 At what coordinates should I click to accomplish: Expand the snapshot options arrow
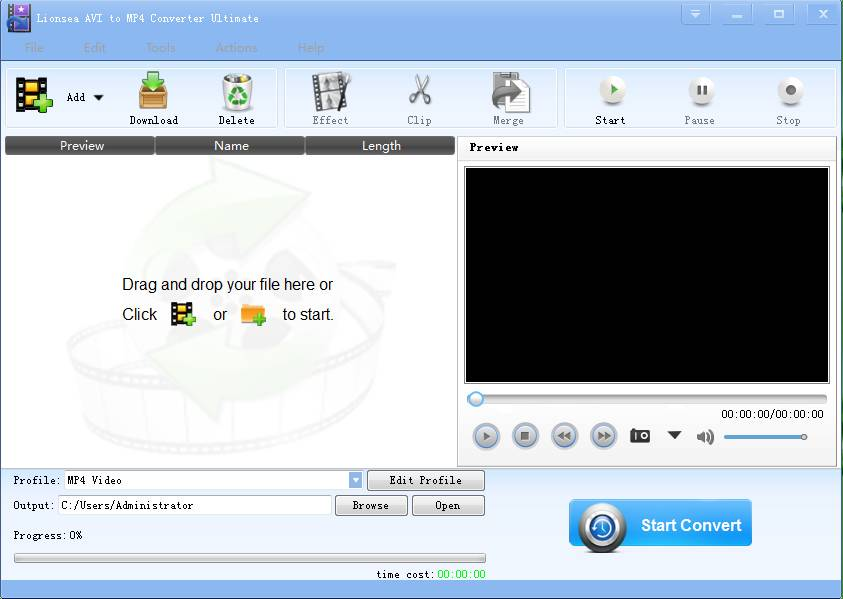pyautogui.click(x=675, y=434)
